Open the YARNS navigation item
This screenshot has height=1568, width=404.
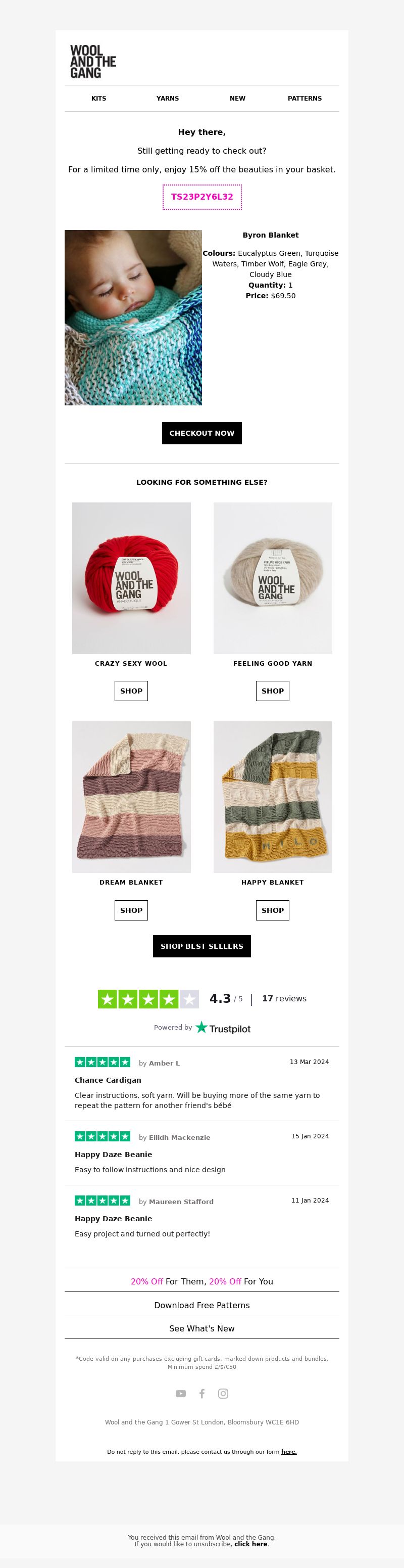167,98
